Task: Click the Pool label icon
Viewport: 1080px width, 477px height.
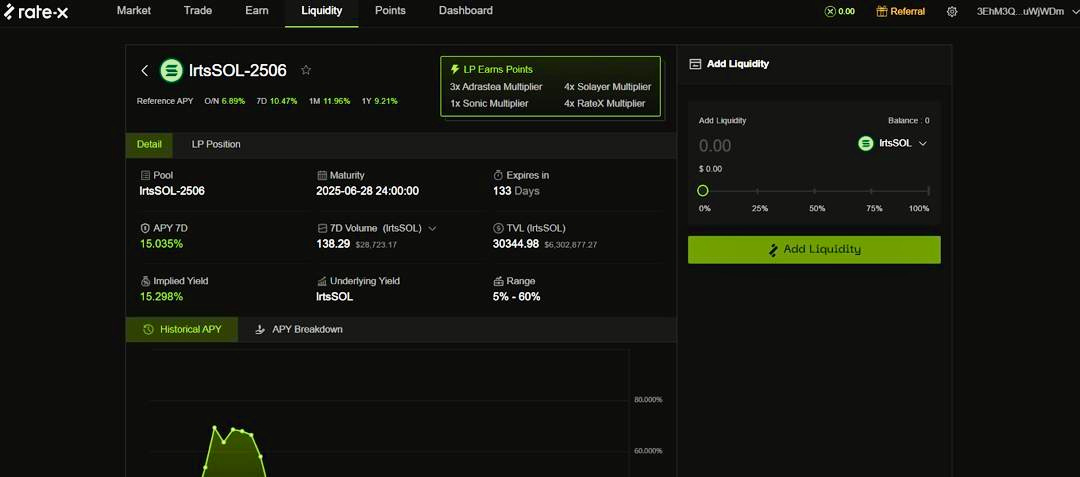Action: 145,176
